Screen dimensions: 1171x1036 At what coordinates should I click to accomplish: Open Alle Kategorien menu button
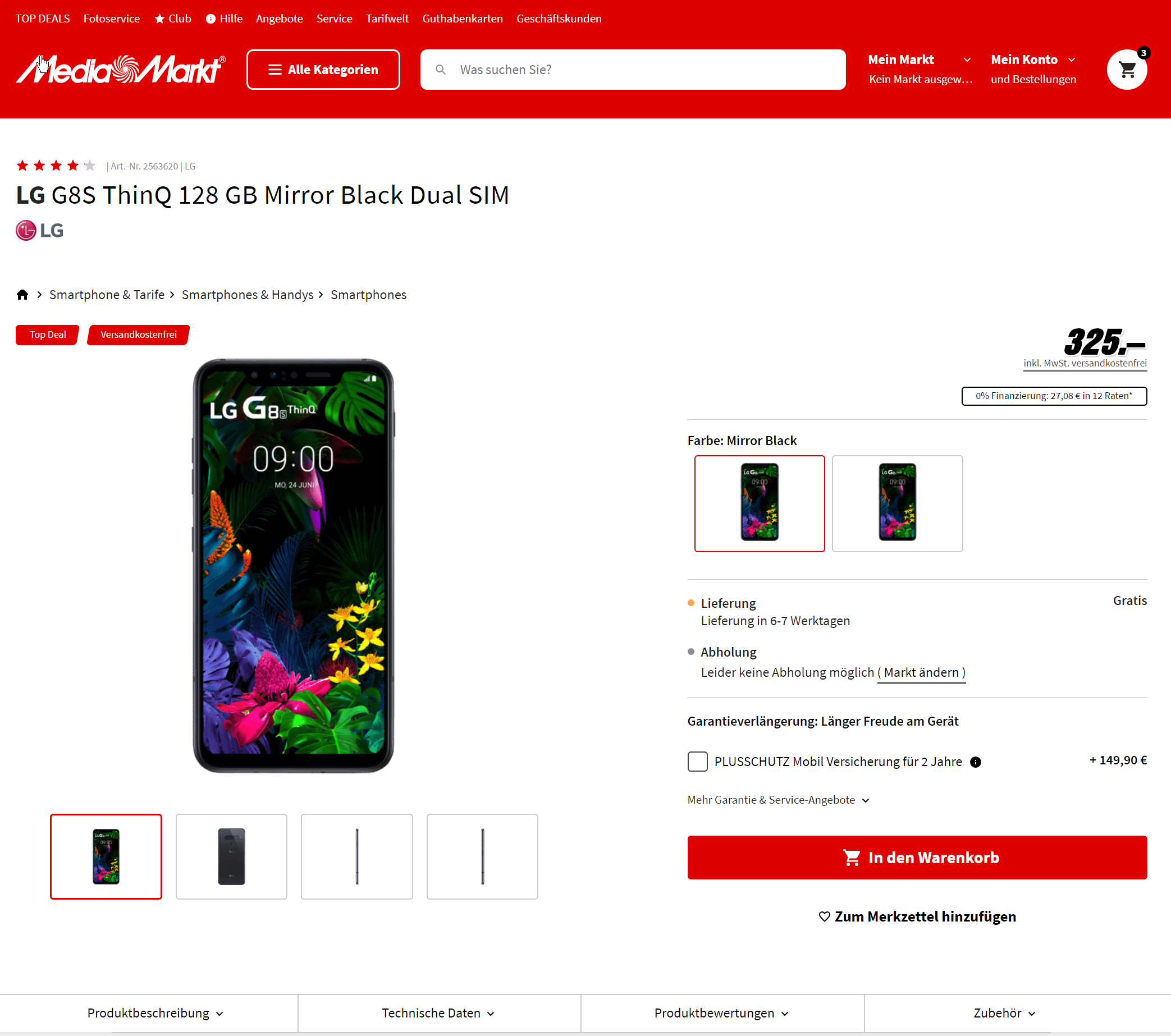(323, 70)
